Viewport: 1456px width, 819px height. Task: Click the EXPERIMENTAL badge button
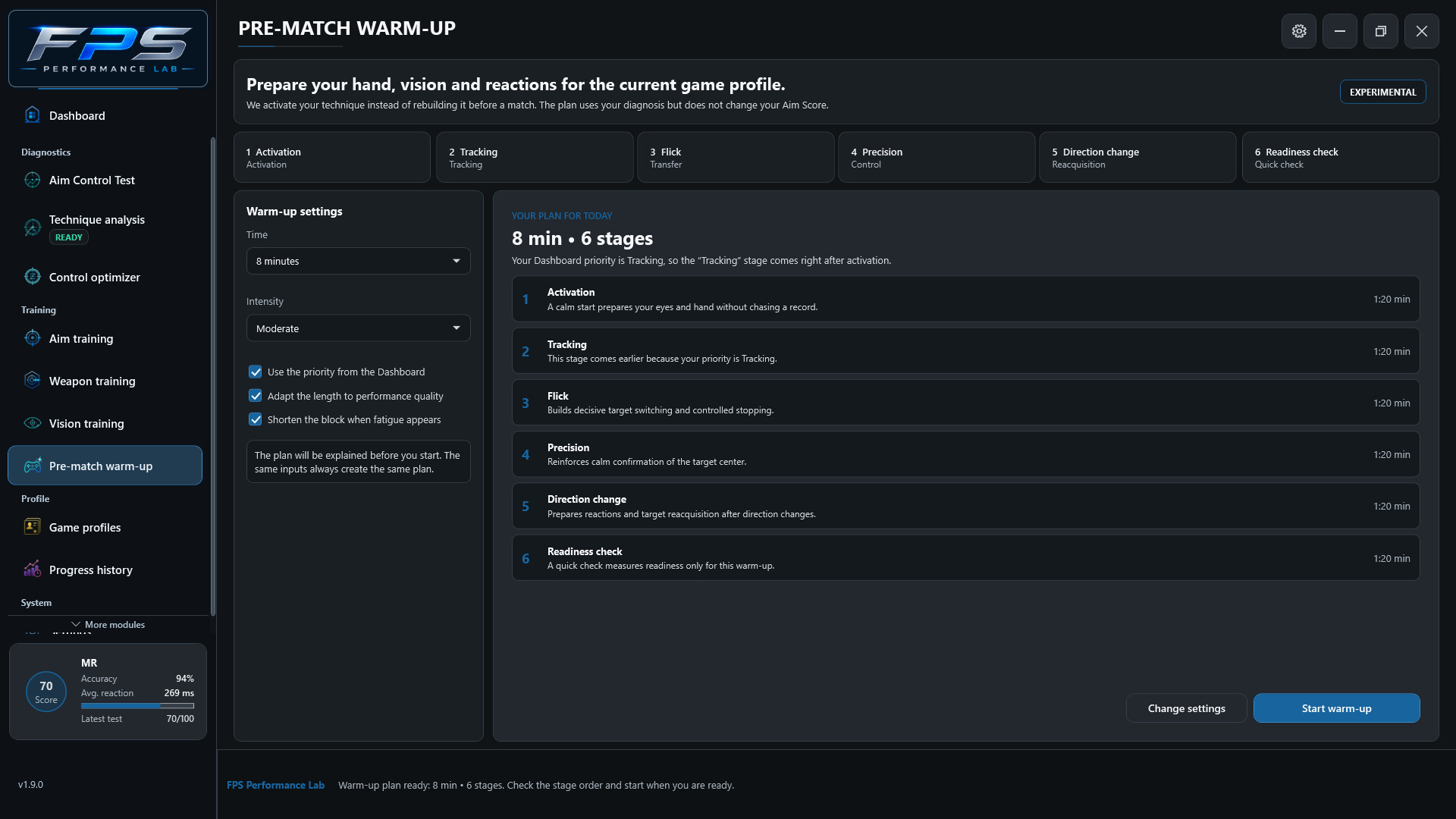coord(1382,92)
